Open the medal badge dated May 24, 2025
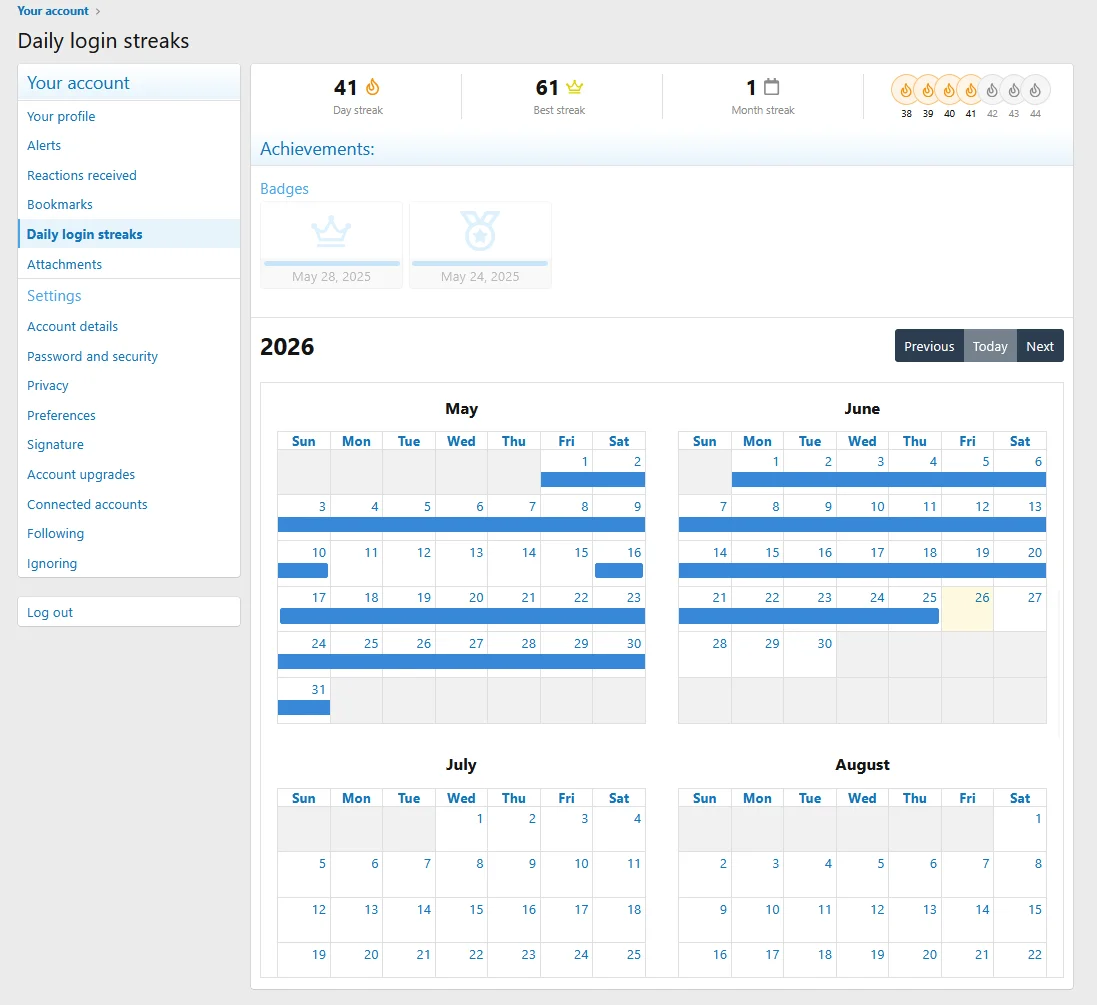The width and height of the screenshot is (1097, 1005). [480, 245]
